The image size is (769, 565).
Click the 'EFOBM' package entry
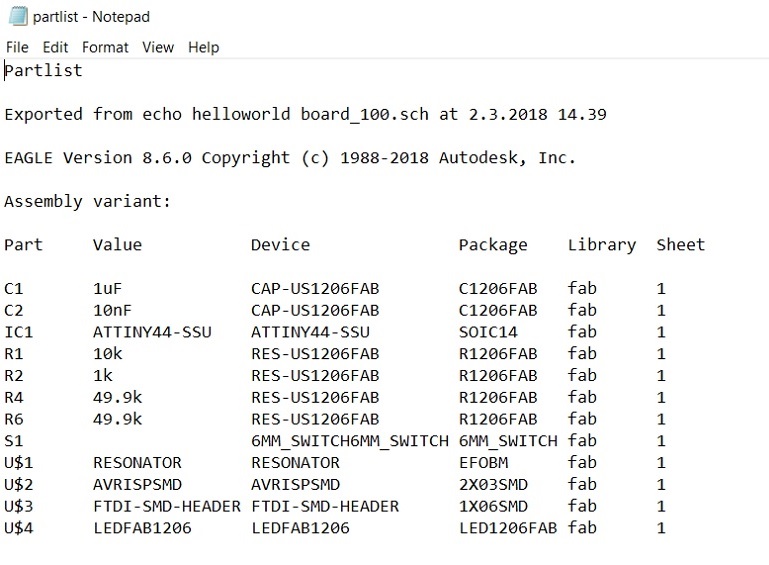tap(483, 463)
